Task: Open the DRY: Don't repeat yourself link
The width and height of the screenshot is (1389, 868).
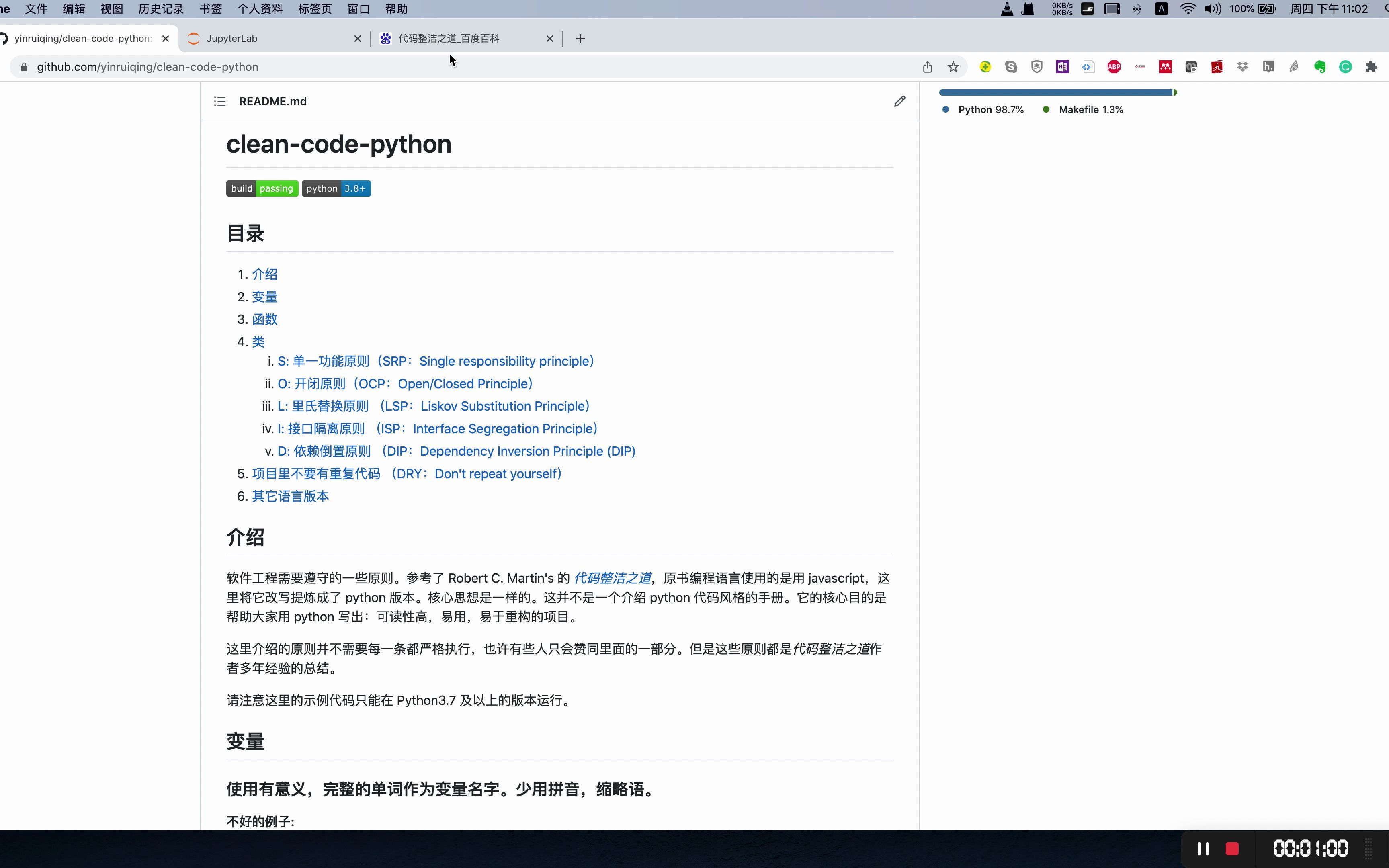Action: coord(407,474)
